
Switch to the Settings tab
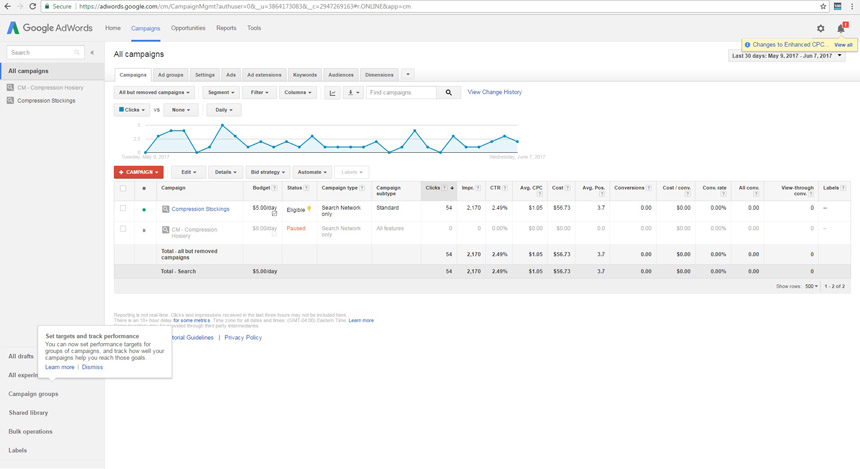coord(205,75)
